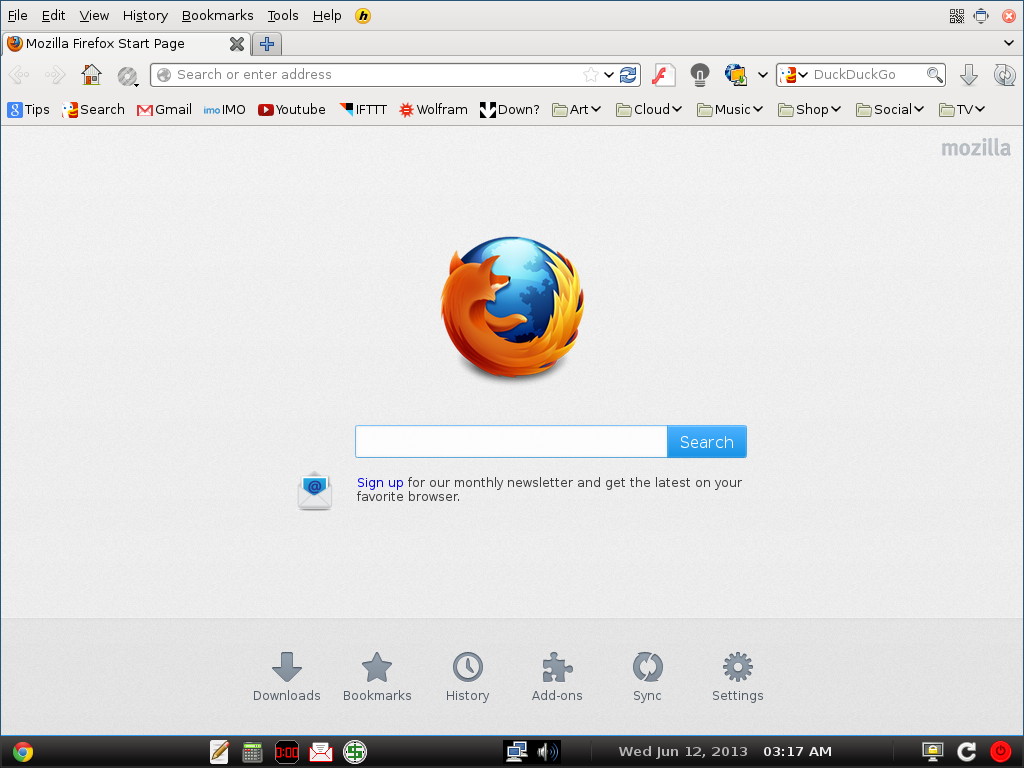Click the light bulb toolbar icon

699,75
